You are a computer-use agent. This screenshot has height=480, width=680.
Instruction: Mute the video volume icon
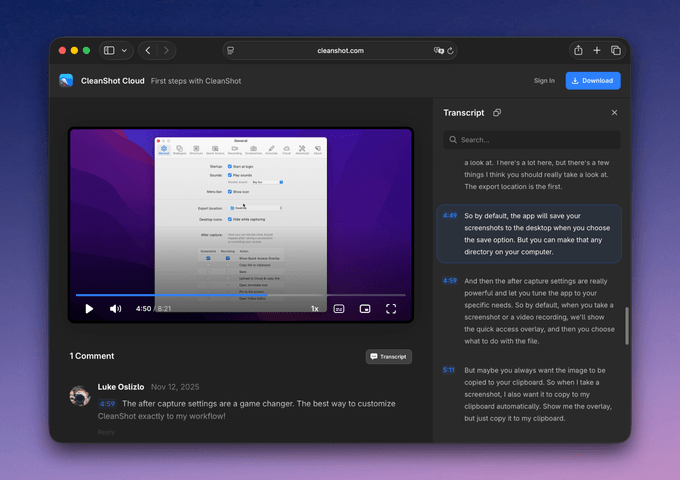(115, 309)
